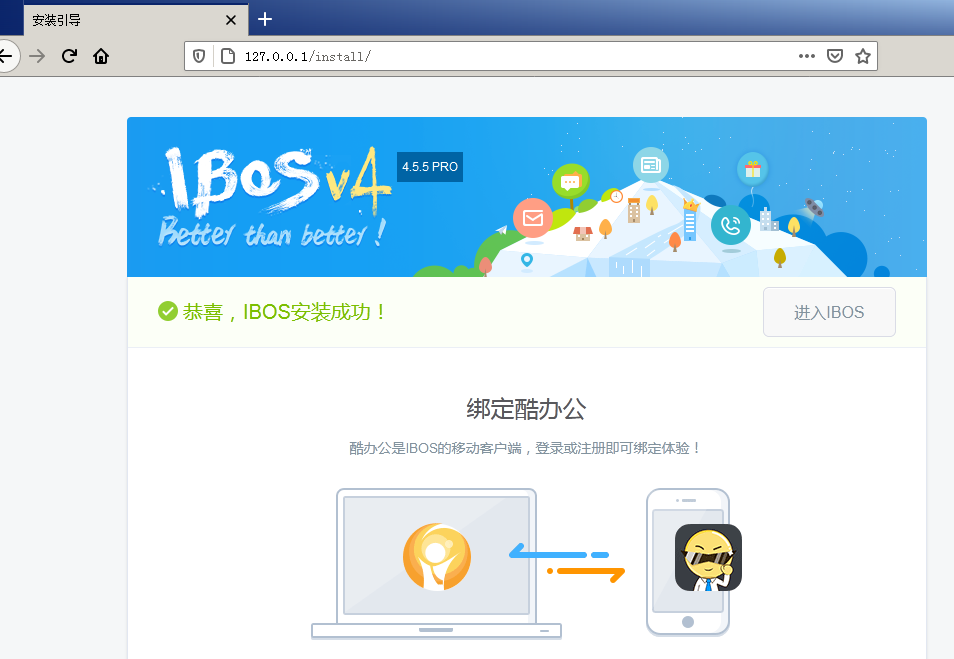The height and width of the screenshot is (659, 954).
Task: Click the green success checkmark icon
Action: coord(167,312)
